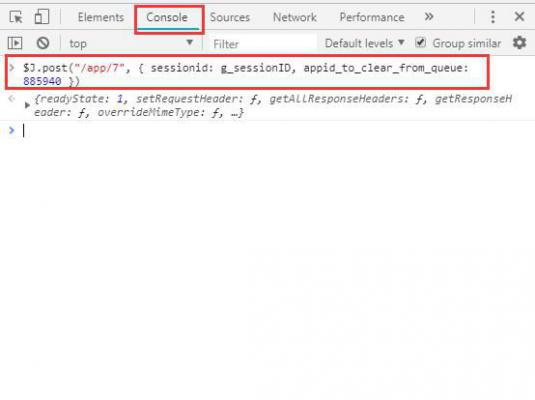
Task: Select the inspect element picker icon
Action: [16, 17]
